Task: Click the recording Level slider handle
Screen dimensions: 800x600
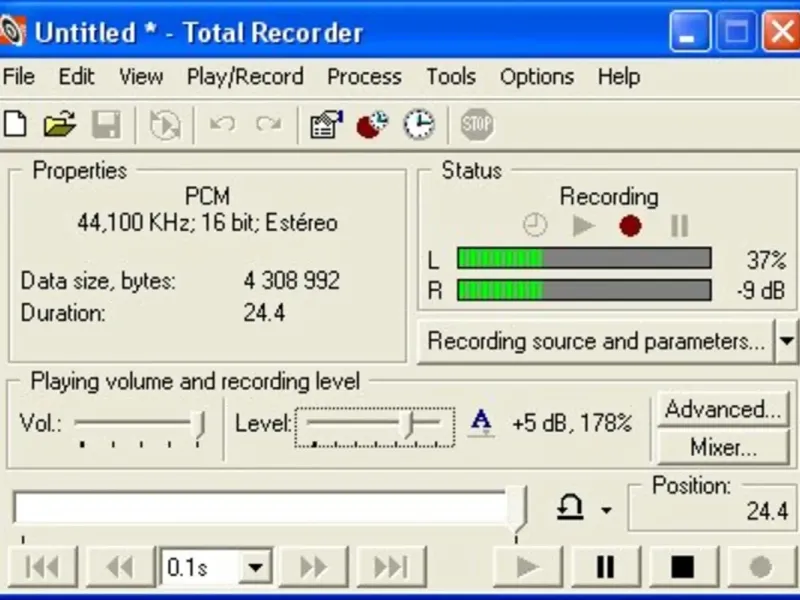Action: click(407, 423)
